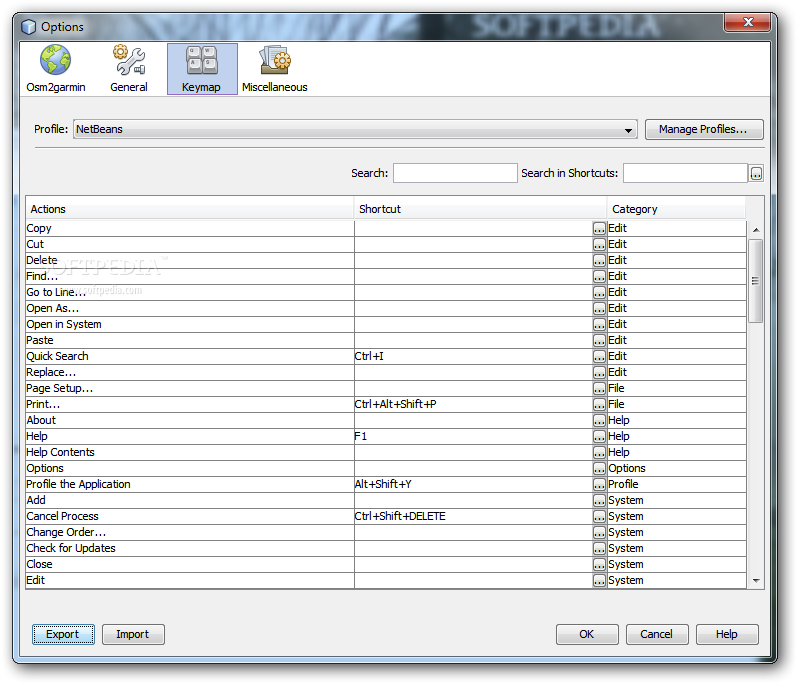798x684 pixels.
Task: Click shortcut ellipsis button in Quick Search row
Action: click(x=600, y=356)
